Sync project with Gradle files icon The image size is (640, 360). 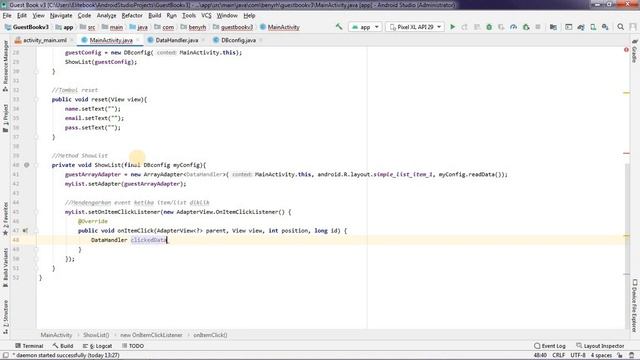click(581, 27)
